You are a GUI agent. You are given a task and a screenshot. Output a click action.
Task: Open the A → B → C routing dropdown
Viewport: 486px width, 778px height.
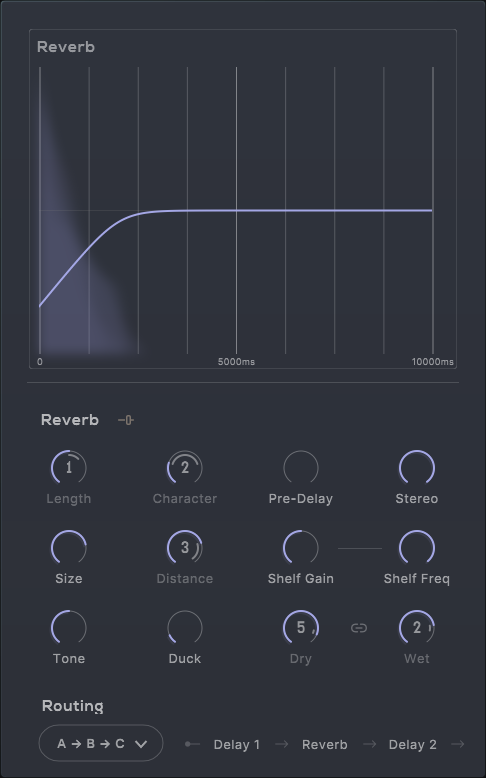click(x=101, y=743)
